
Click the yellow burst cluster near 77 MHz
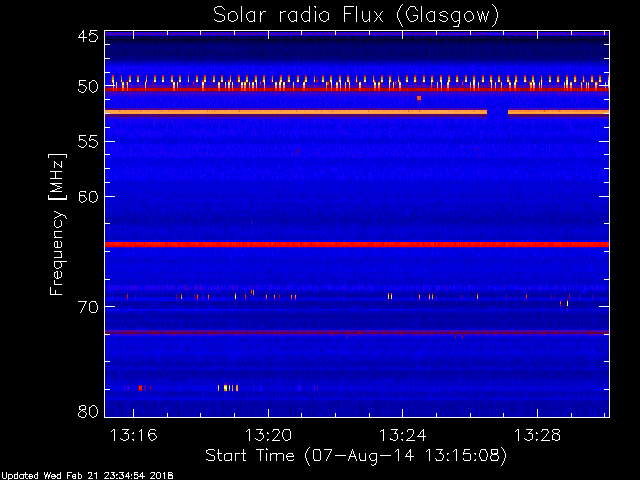click(228, 388)
